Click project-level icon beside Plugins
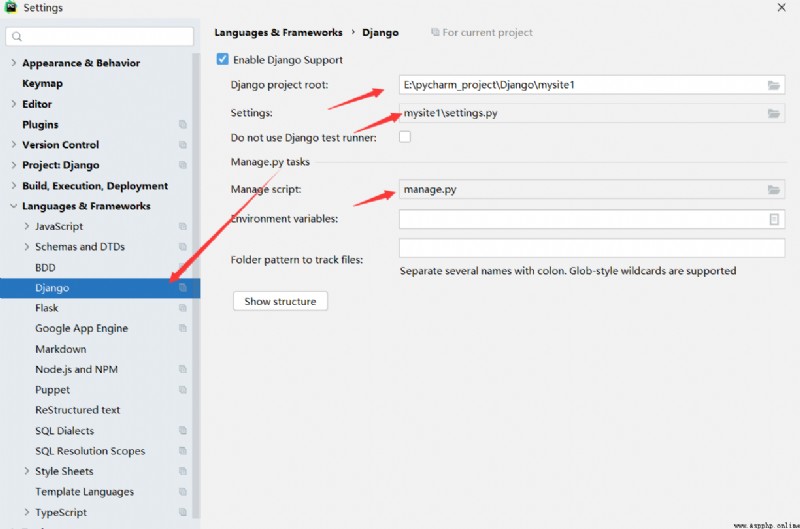 (183, 124)
